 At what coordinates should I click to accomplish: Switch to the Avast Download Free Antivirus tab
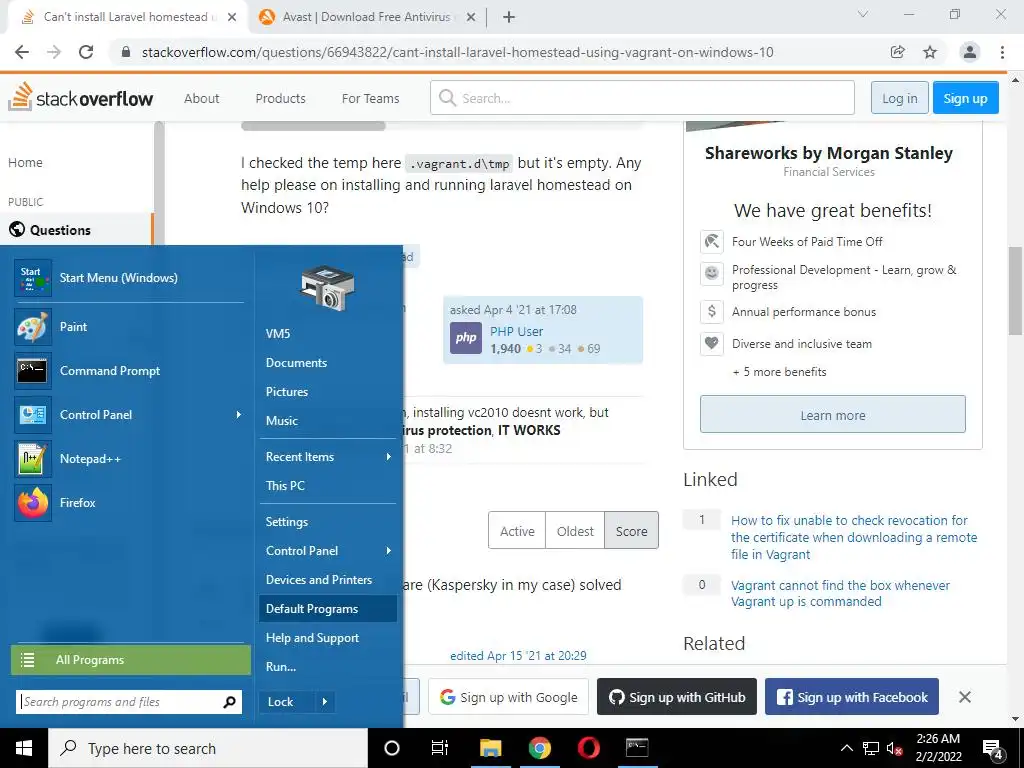pyautogui.click(x=366, y=17)
